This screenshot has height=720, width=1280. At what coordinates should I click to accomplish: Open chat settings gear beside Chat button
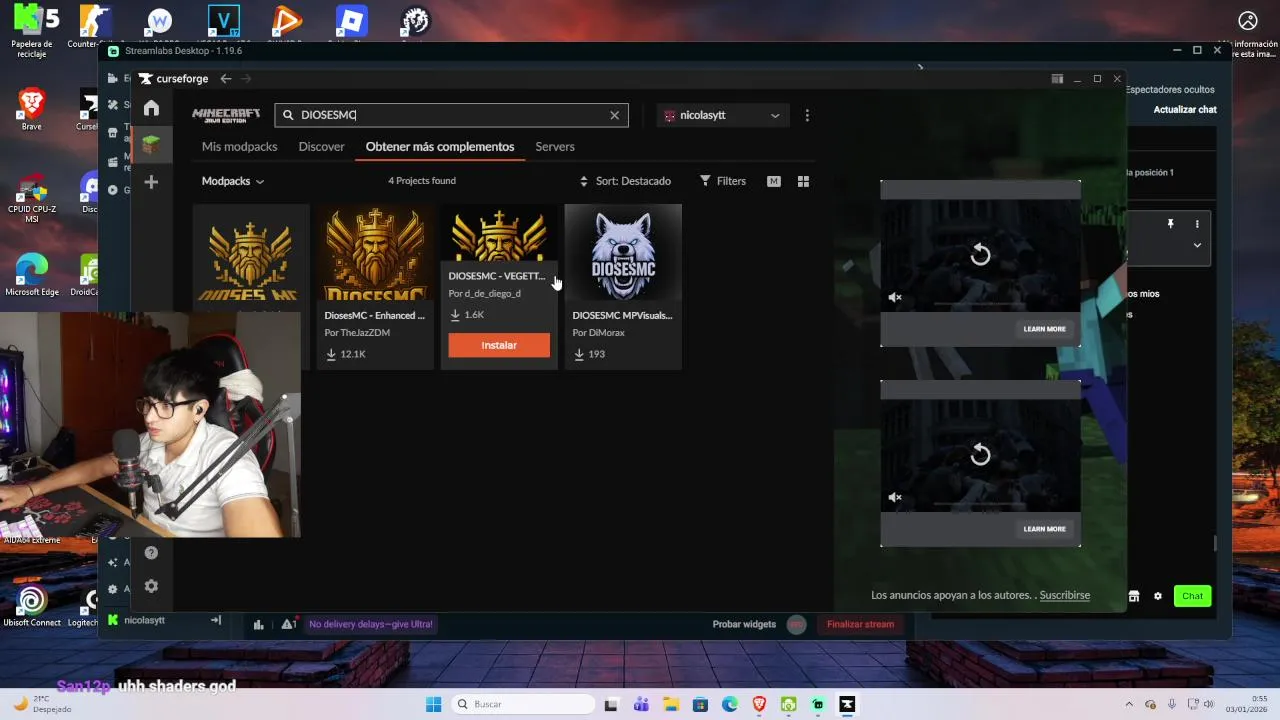tap(1158, 596)
